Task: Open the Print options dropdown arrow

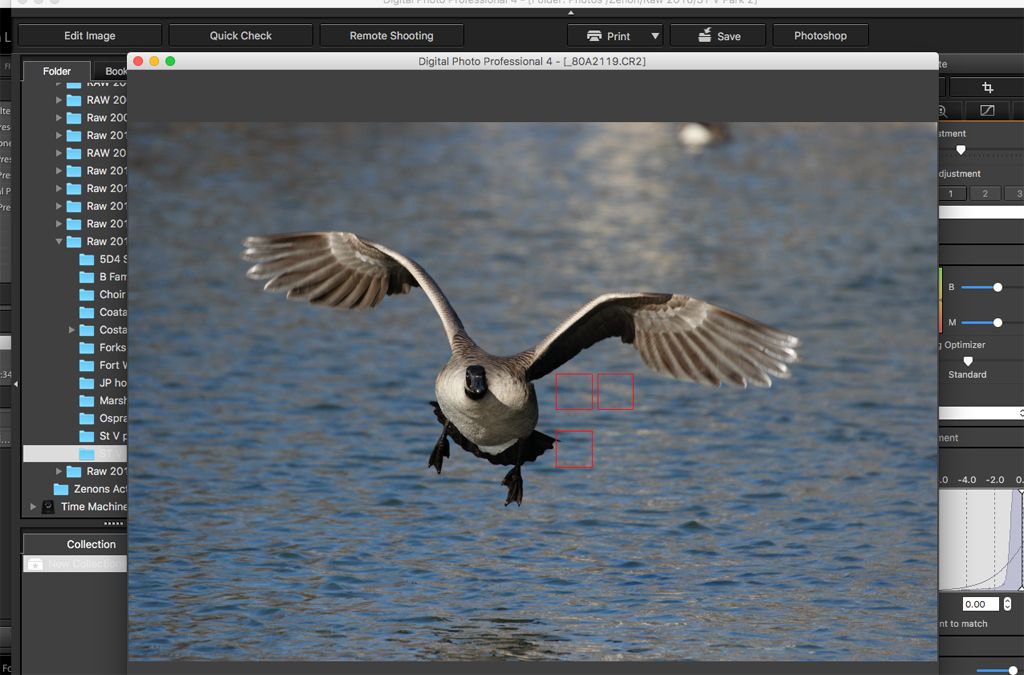Action: coord(655,36)
